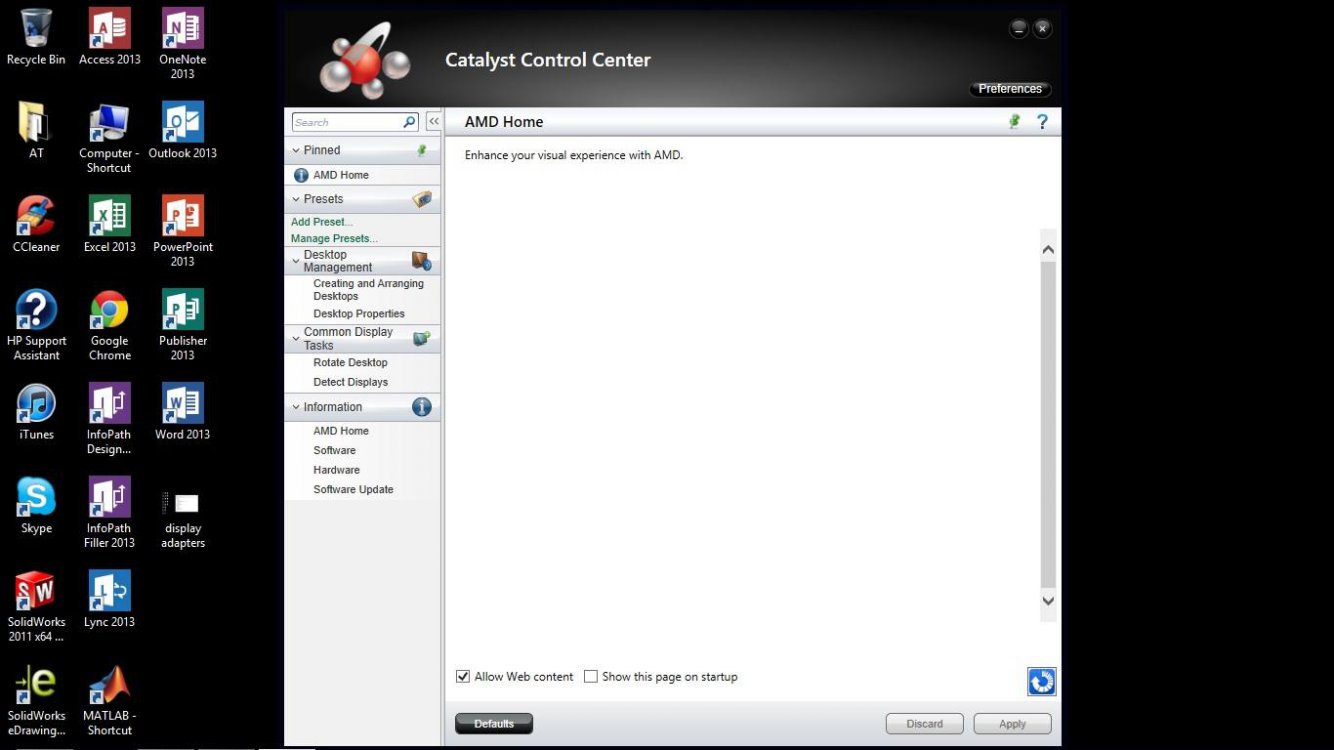Image resolution: width=1334 pixels, height=750 pixels.
Task: Open Desktop Properties page
Action: (x=358, y=314)
